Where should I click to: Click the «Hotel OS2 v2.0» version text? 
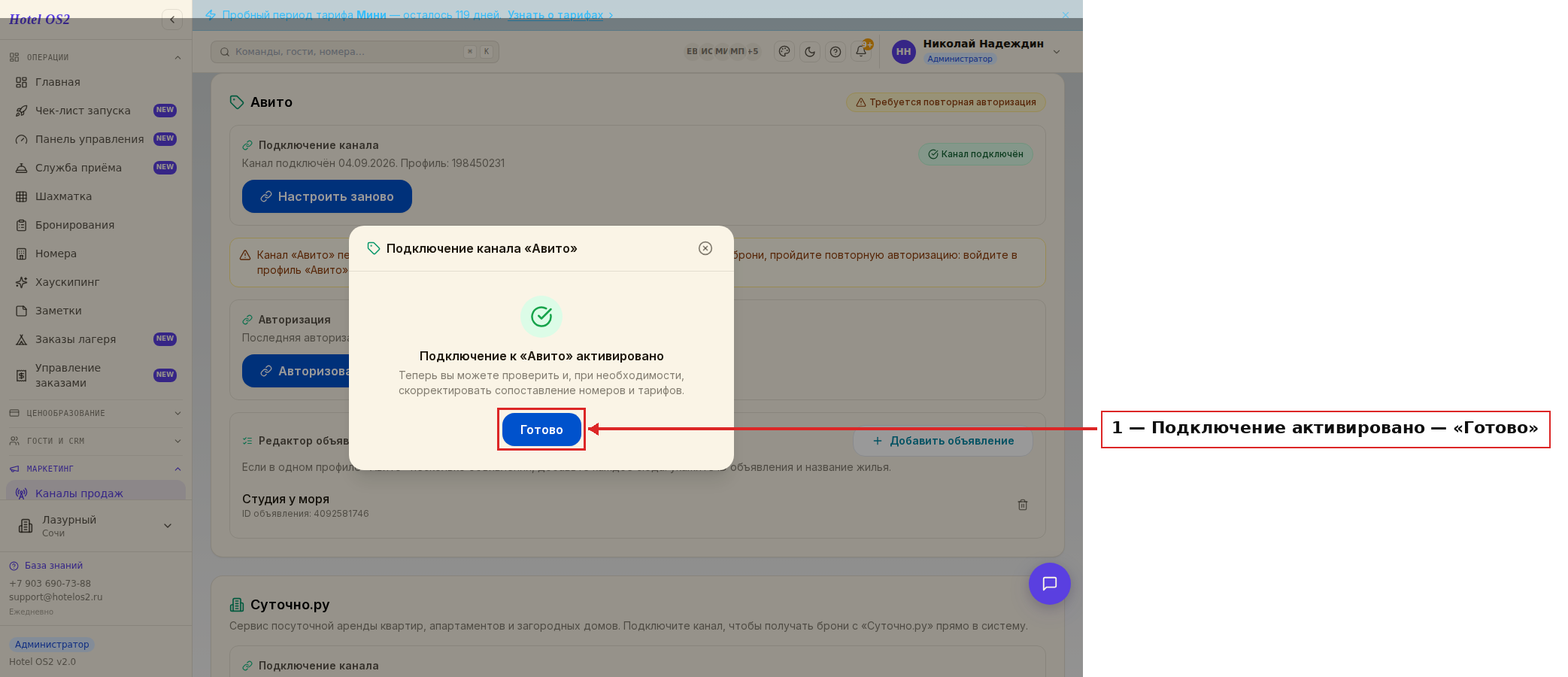(42, 662)
